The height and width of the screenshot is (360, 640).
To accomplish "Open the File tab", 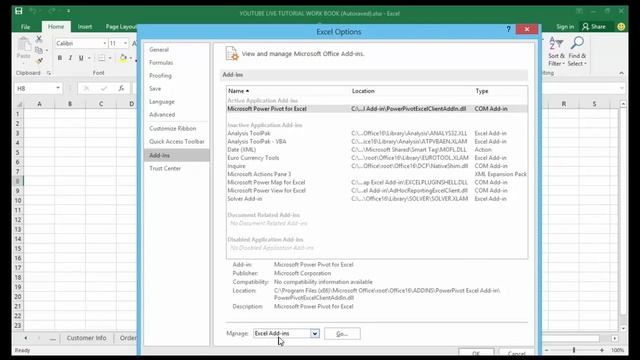I will coord(25,27).
